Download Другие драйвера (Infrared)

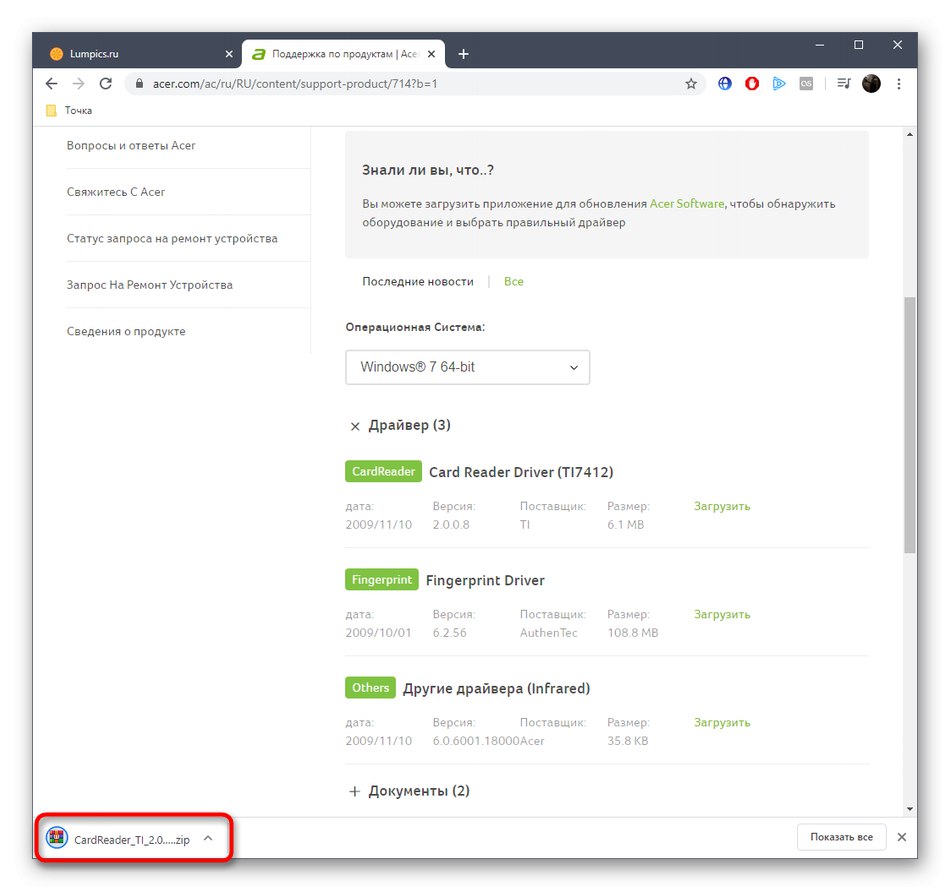(722, 722)
